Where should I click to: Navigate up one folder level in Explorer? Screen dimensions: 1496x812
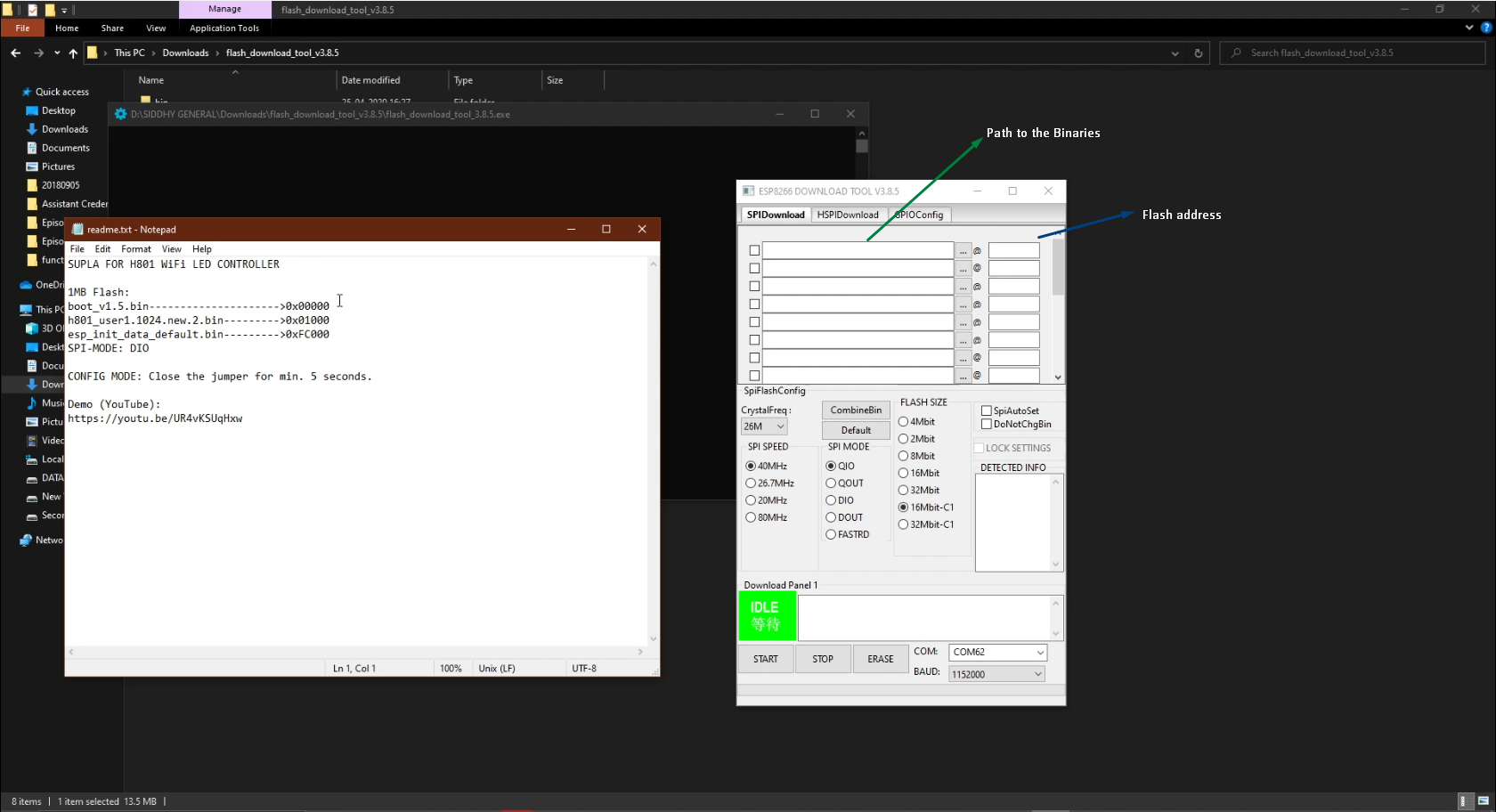point(73,53)
